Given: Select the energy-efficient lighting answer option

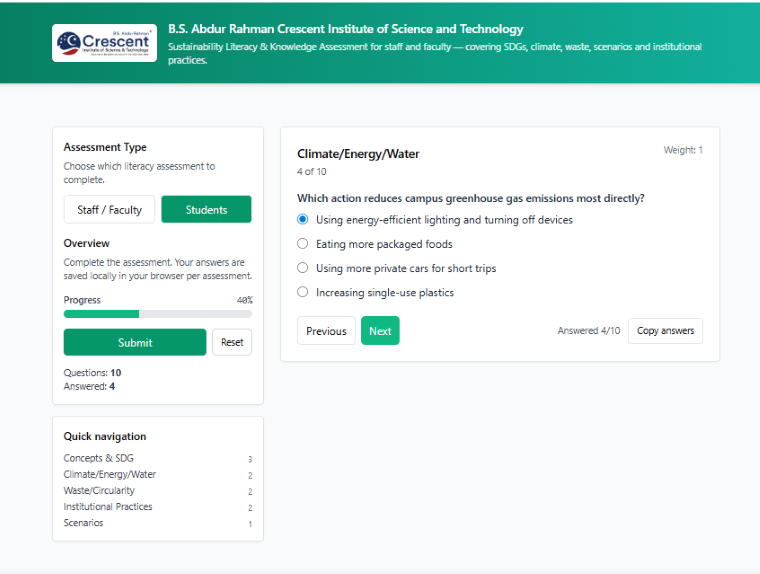Looking at the screenshot, I should [303, 220].
